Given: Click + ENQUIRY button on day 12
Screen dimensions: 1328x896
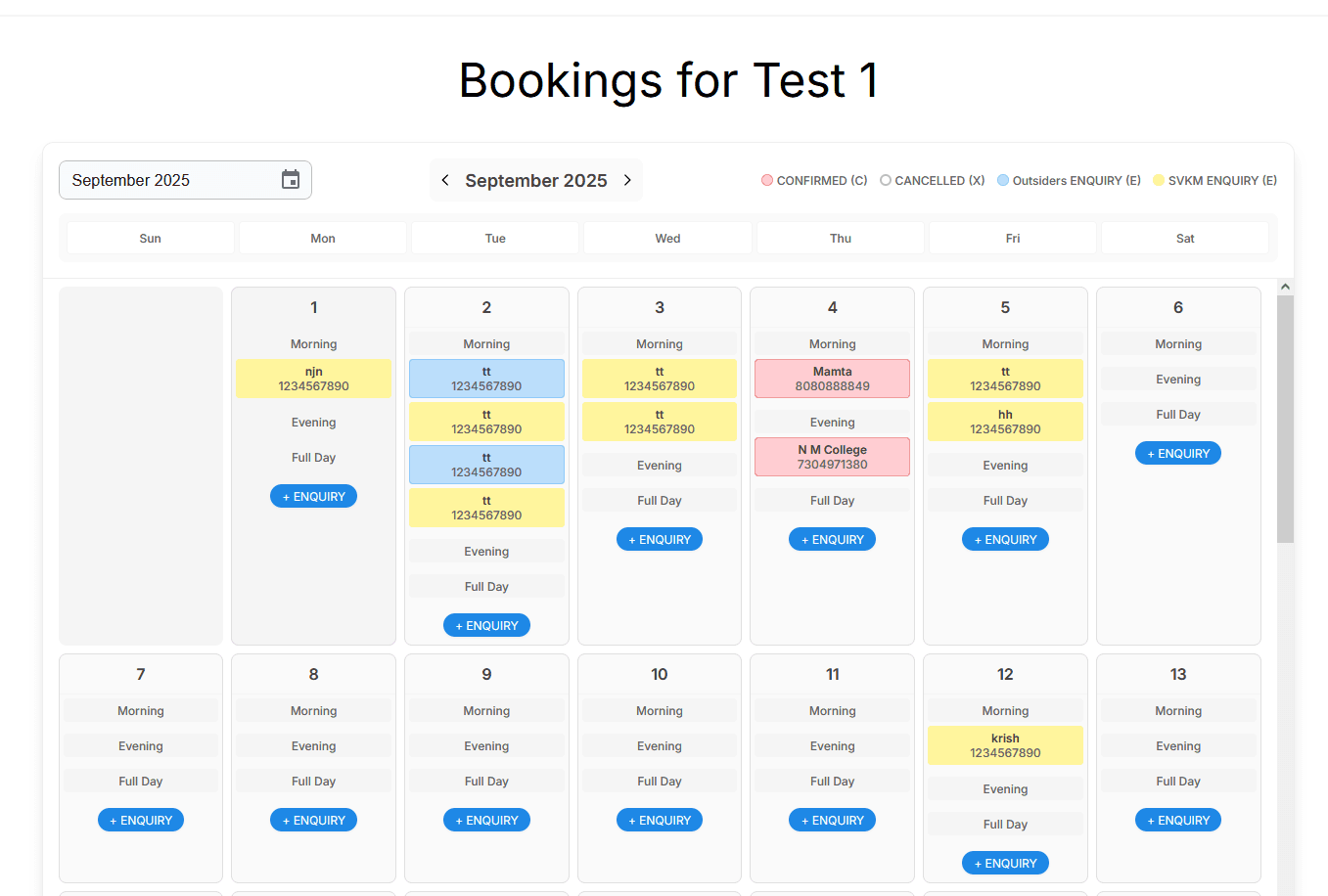Looking at the screenshot, I should pyautogui.click(x=1005, y=863).
